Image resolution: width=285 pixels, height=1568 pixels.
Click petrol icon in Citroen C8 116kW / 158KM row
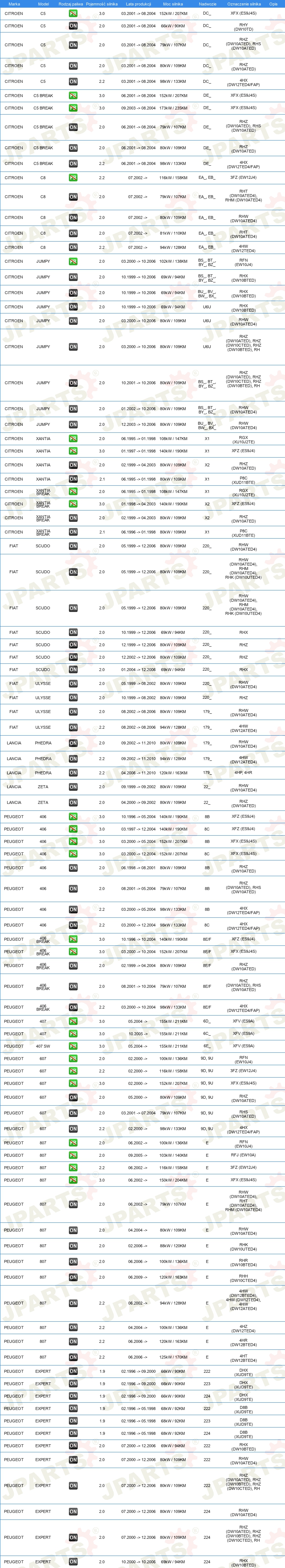tap(73, 178)
